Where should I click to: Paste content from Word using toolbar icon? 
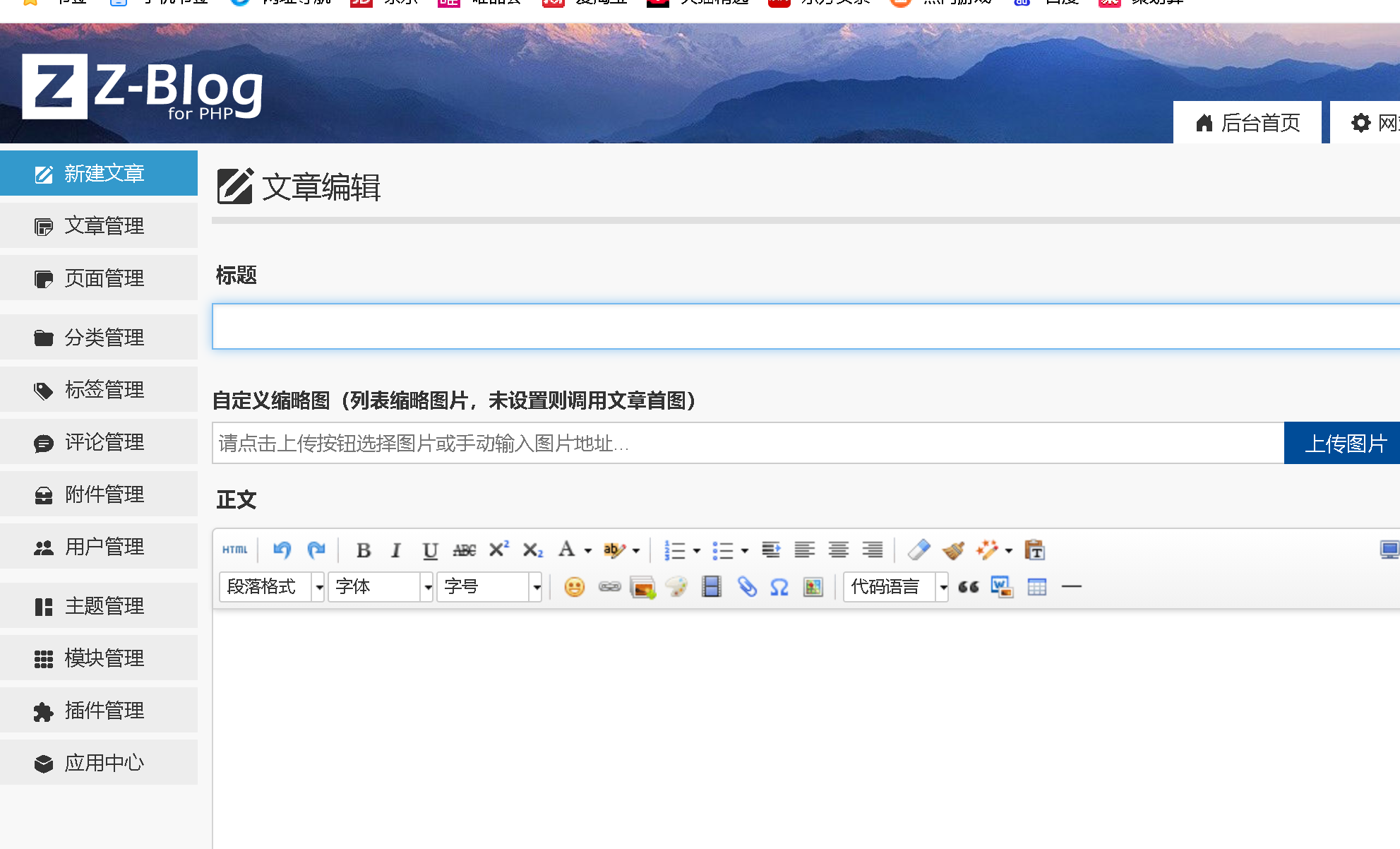point(1001,587)
